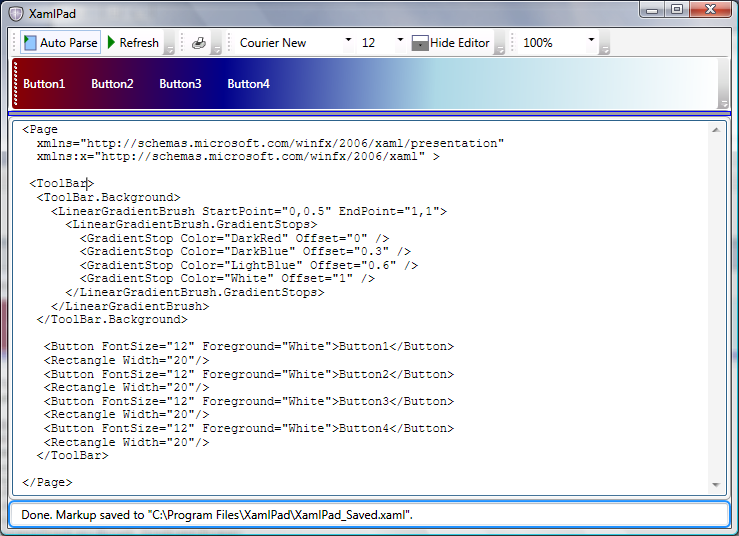Click the line with Color="DarkBlue"
The image size is (739, 536).
coord(245,251)
